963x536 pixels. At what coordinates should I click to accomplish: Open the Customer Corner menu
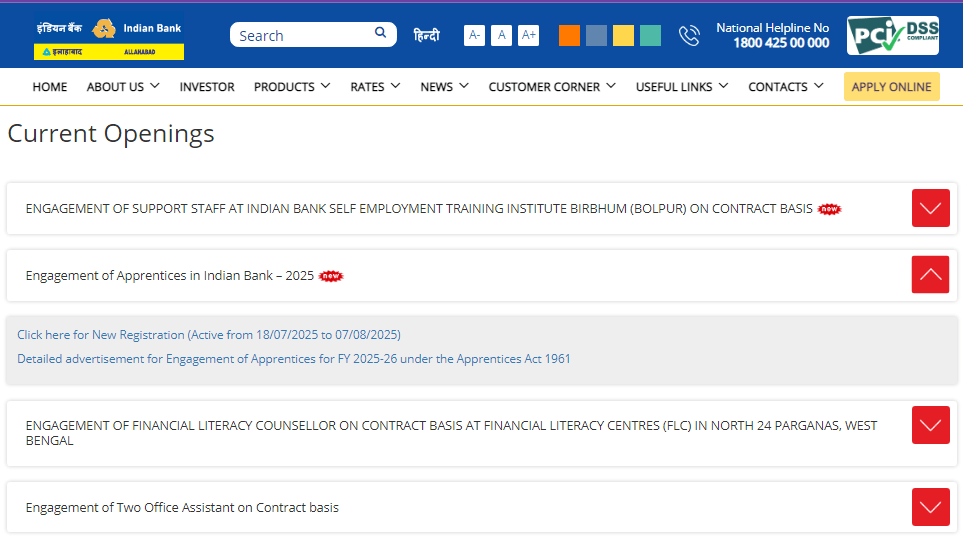[x=551, y=87]
